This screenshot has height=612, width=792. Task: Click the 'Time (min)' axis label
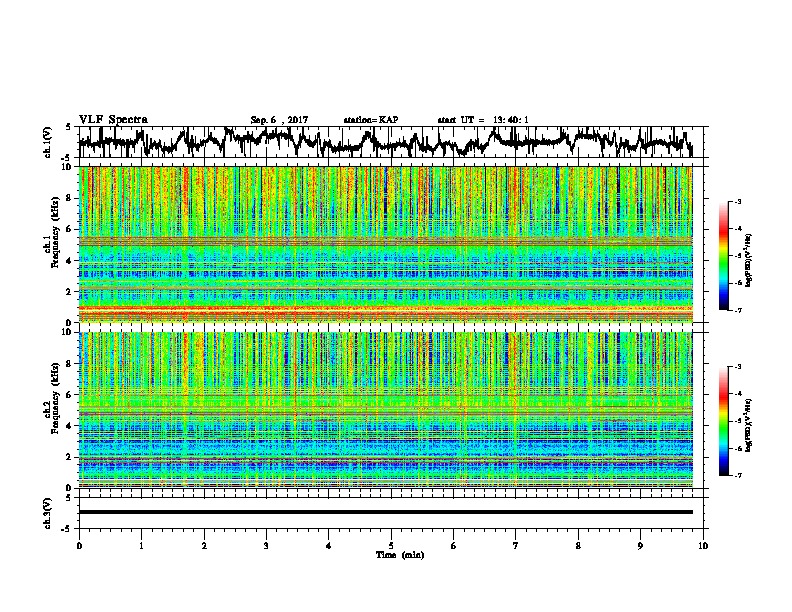tap(400, 555)
